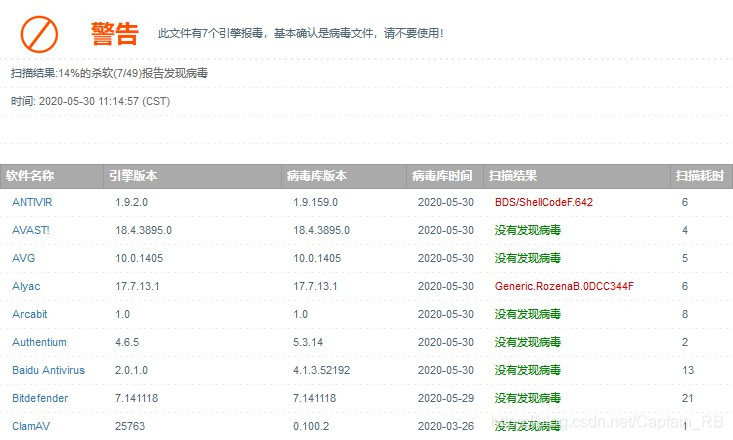733x440 pixels.
Task: Click Bitdefender scan time 21
Action: pyautogui.click(x=688, y=398)
